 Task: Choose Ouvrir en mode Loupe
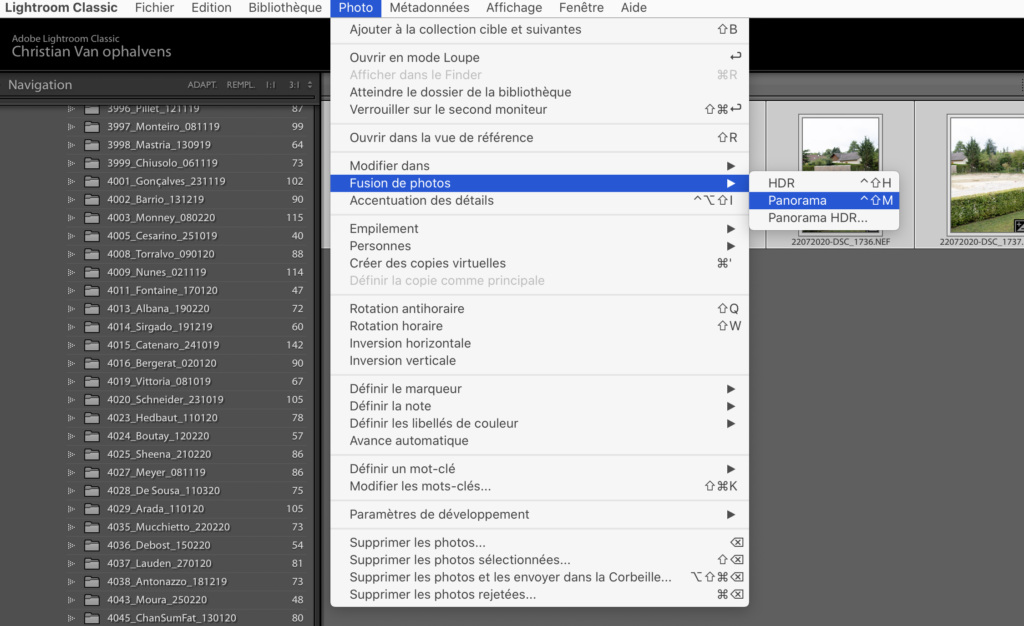point(539,57)
